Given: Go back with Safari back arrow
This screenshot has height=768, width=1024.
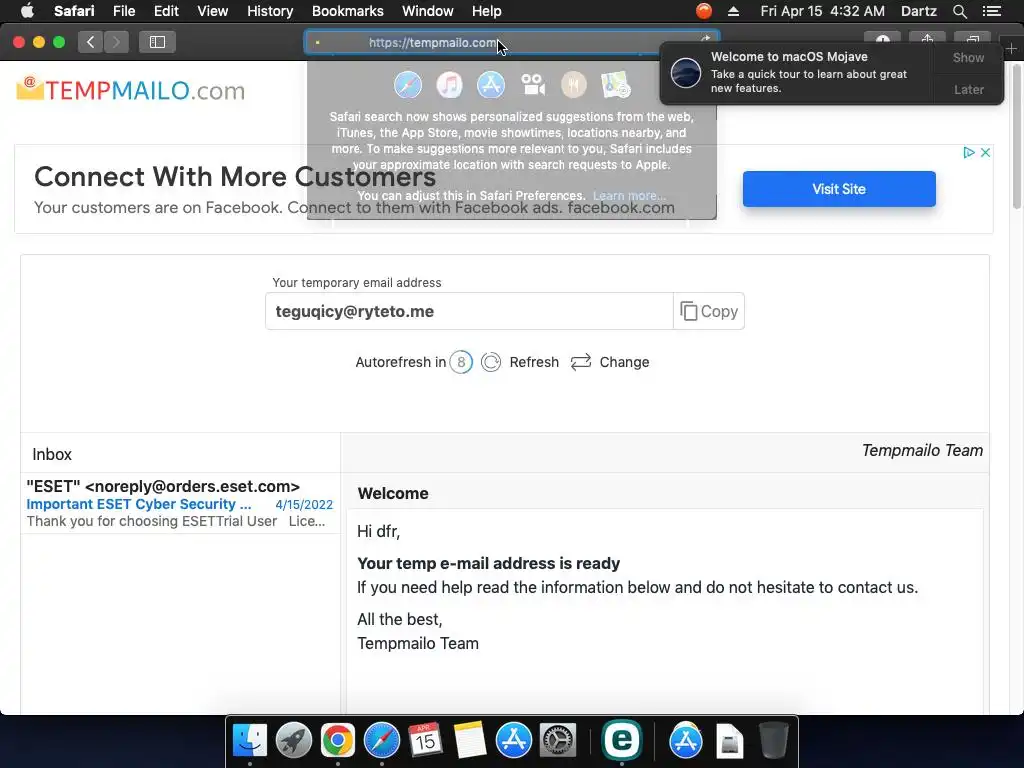Looking at the screenshot, I should (x=91, y=42).
